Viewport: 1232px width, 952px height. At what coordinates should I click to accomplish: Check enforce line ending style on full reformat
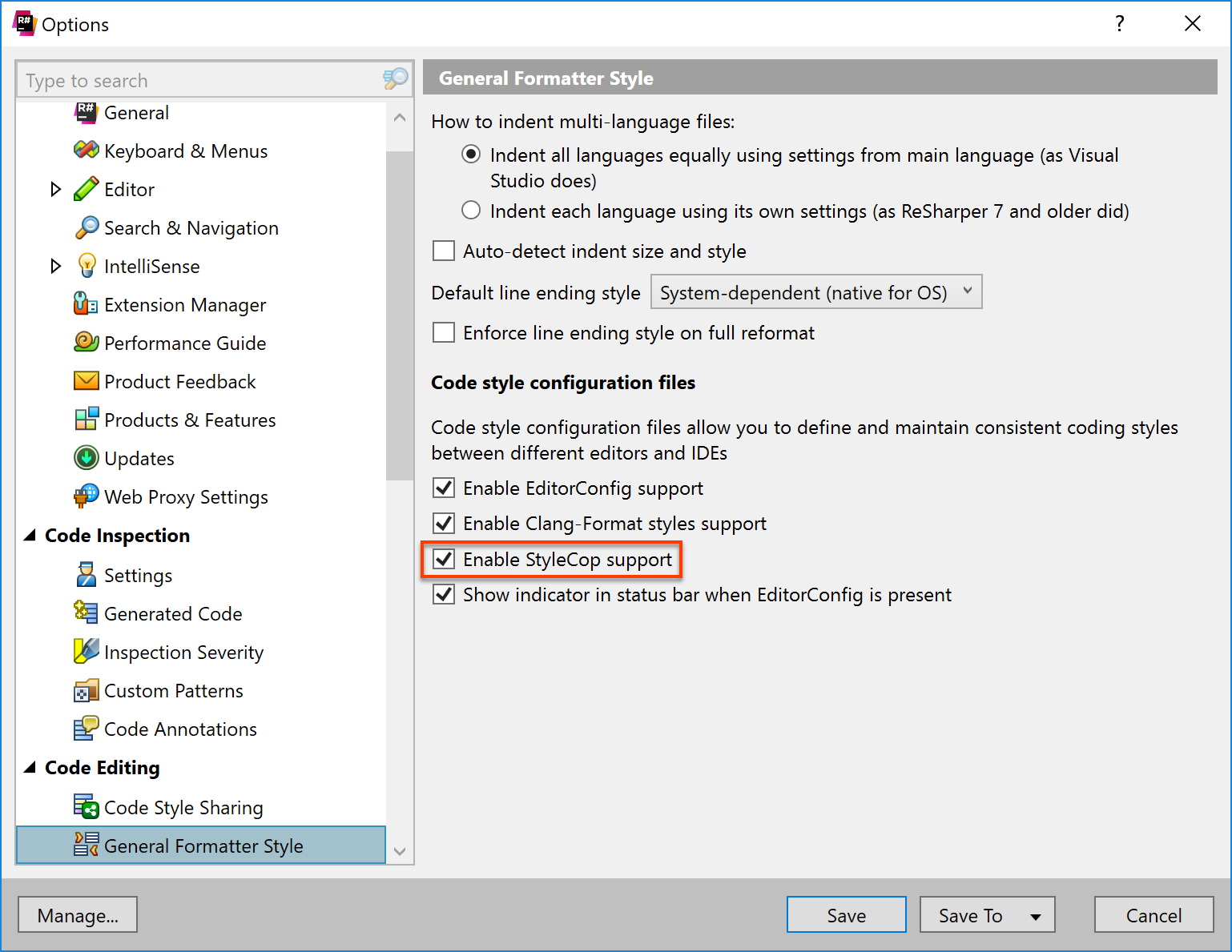click(x=444, y=333)
